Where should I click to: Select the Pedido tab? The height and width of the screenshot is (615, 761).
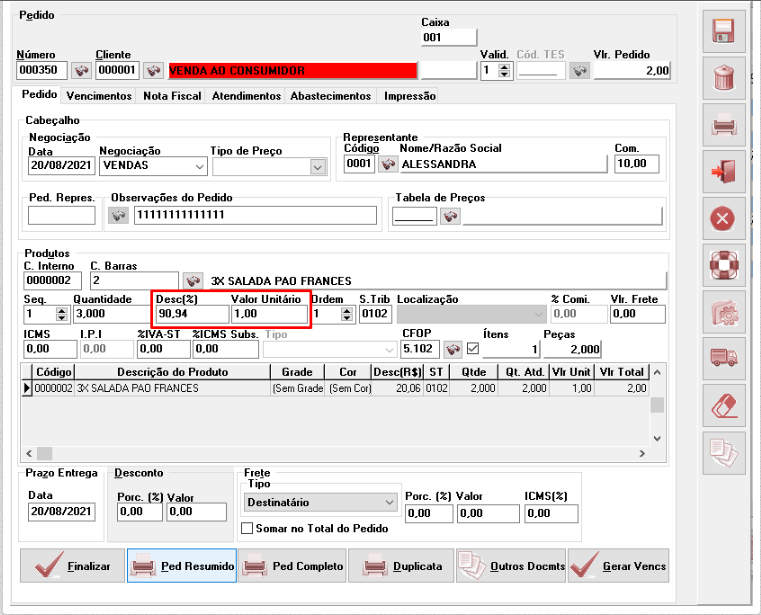pyautogui.click(x=39, y=94)
